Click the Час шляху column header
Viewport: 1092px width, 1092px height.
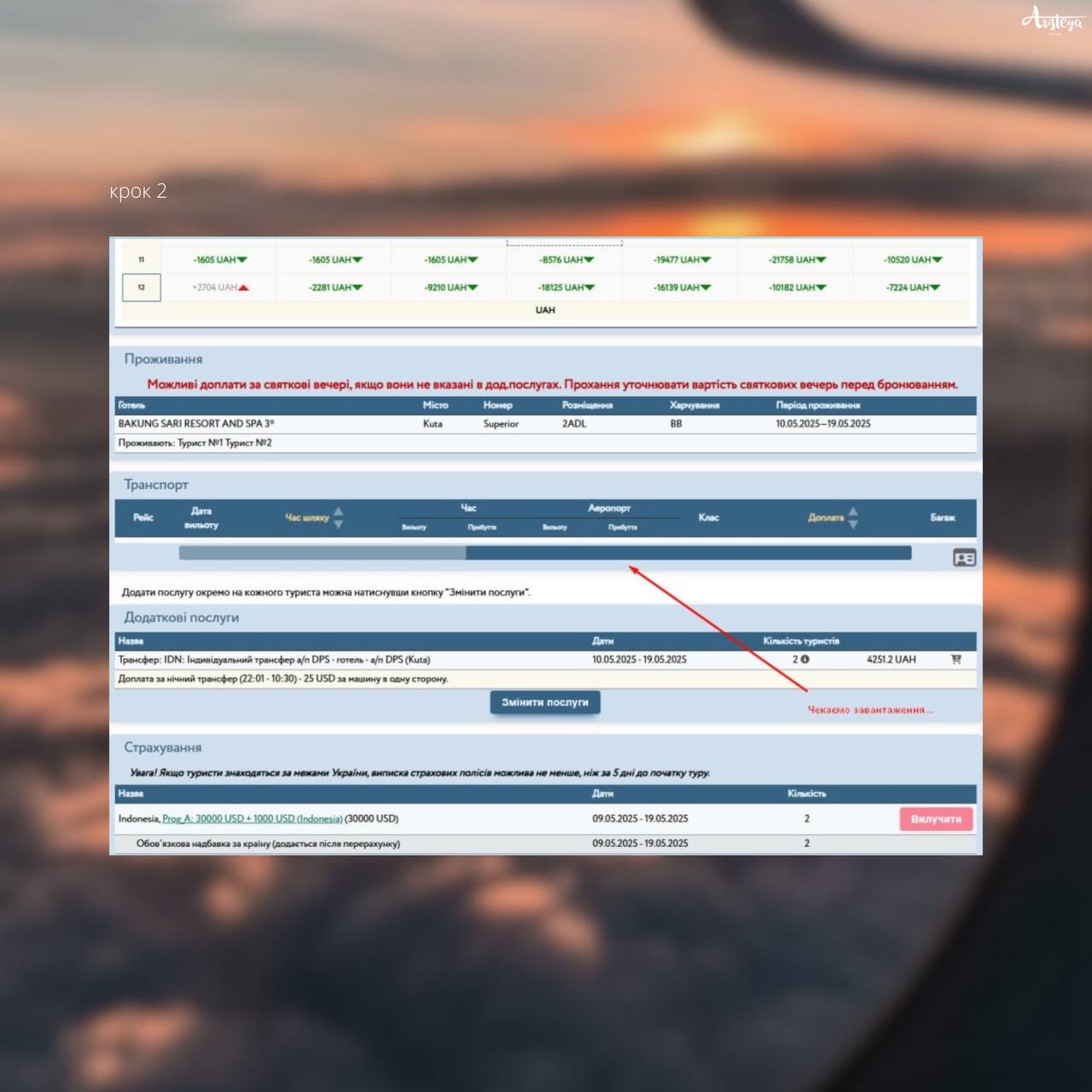pyautogui.click(x=306, y=518)
